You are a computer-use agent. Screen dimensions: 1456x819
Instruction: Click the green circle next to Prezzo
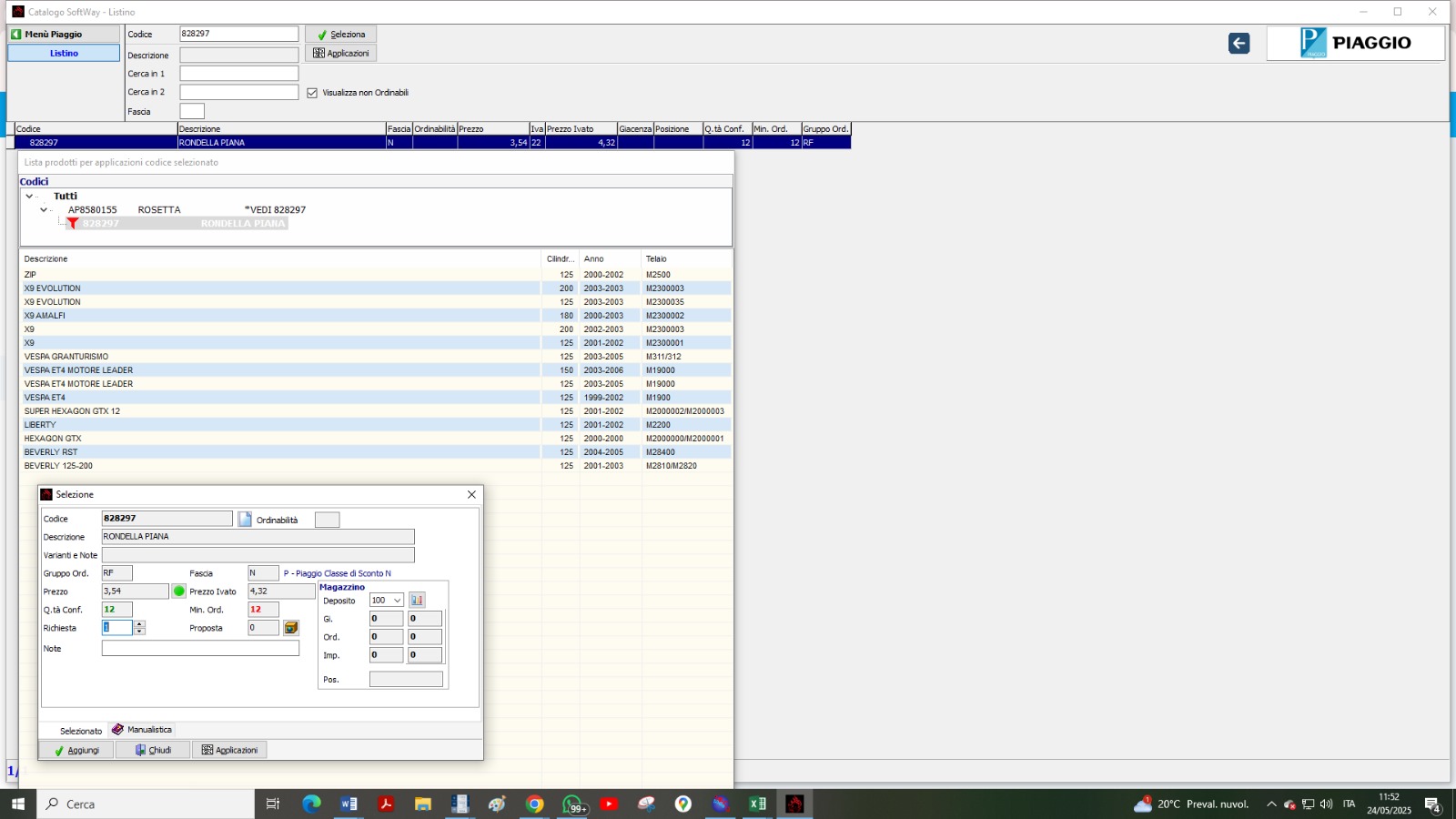[179, 591]
